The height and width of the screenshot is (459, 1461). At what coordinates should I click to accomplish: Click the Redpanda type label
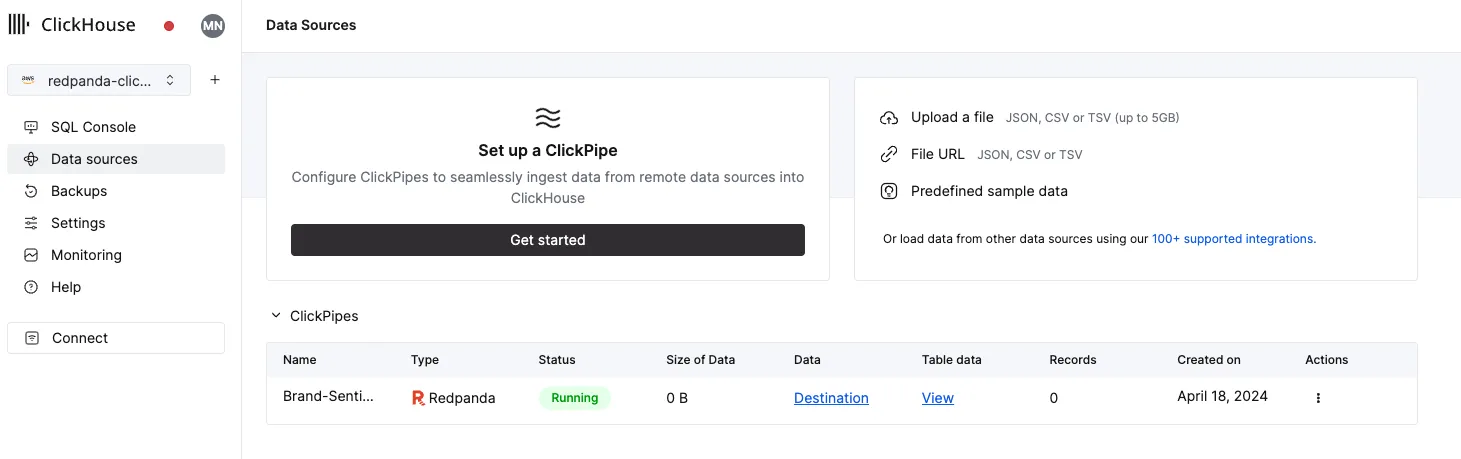click(x=462, y=398)
